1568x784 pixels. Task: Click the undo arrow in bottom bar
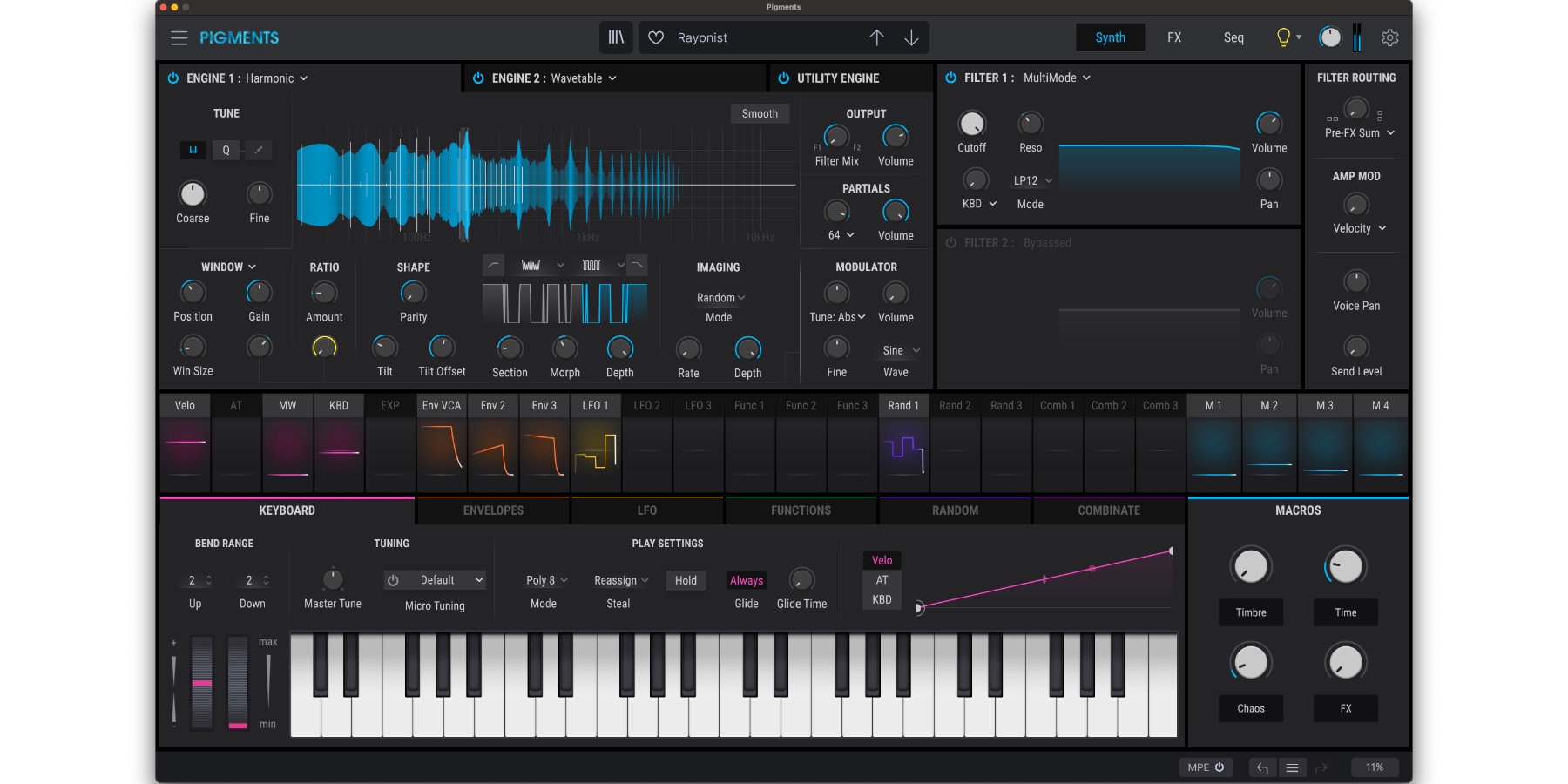pyautogui.click(x=1262, y=767)
